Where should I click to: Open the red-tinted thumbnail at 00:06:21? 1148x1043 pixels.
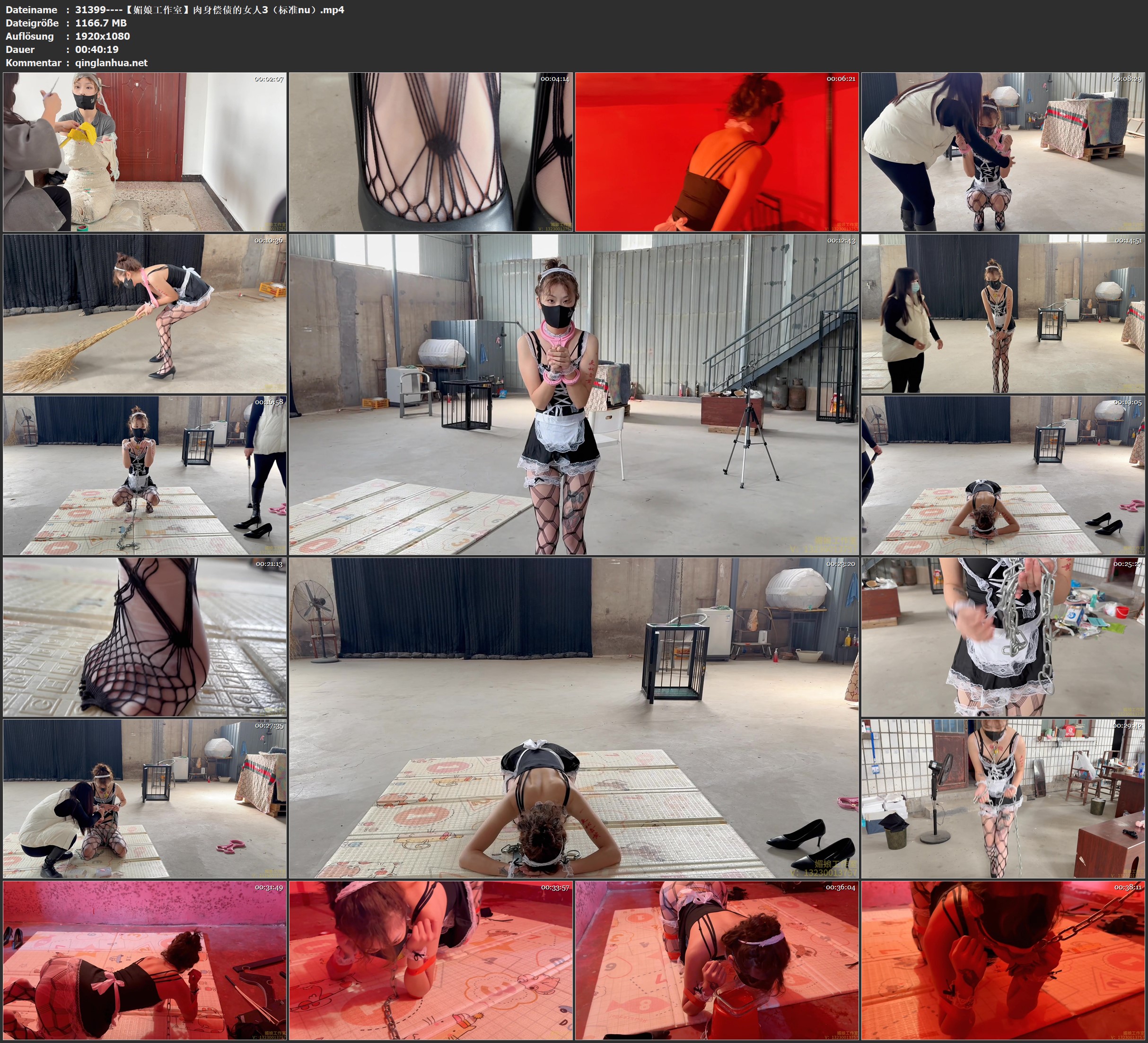point(717,151)
